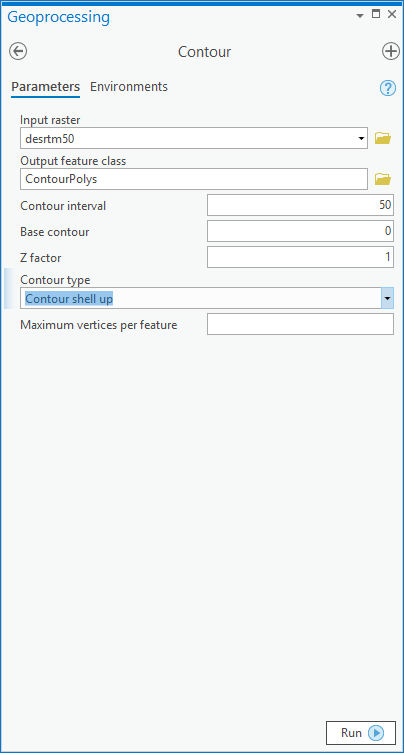Select the Parameters tab
The image size is (404, 753).
pos(46,87)
